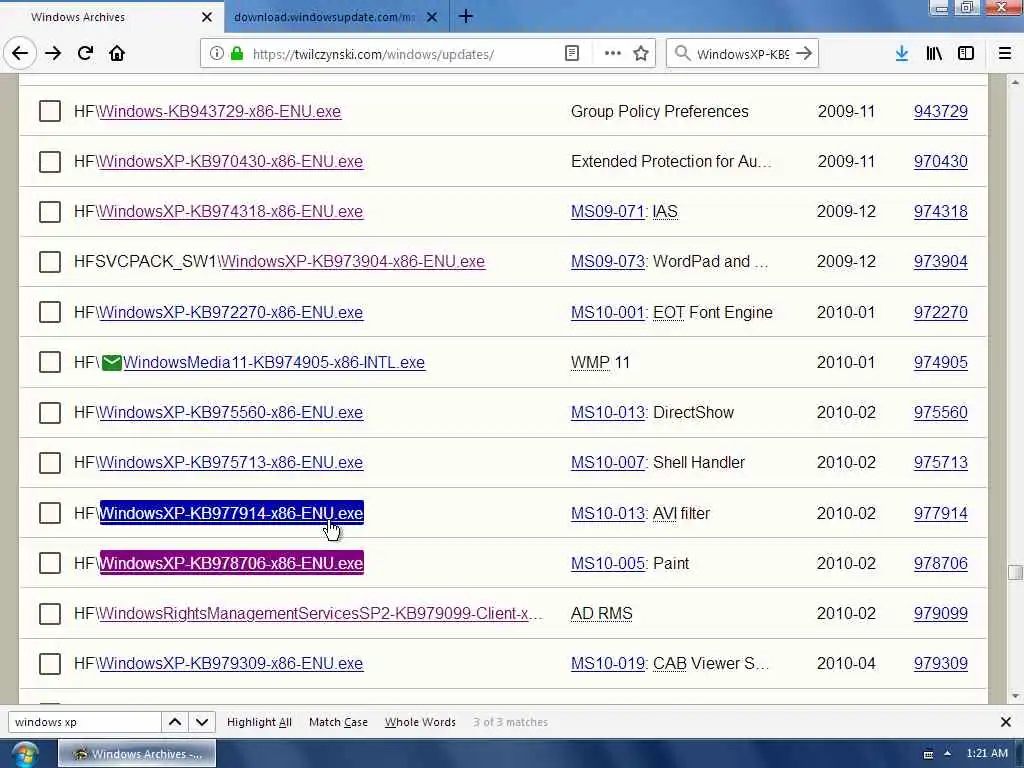Check the box for KB979099 AD RMS
The image size is (1024, 768).
click(x=50, y=613)
